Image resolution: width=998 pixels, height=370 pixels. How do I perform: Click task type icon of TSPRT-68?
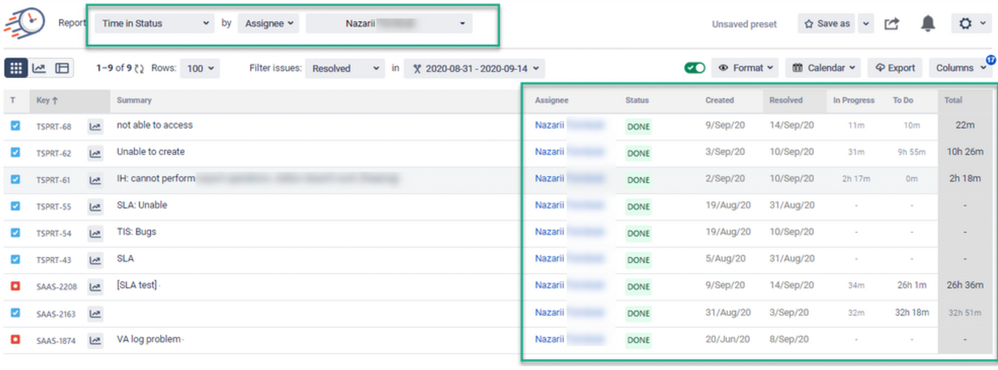click(x=16, y=126)
